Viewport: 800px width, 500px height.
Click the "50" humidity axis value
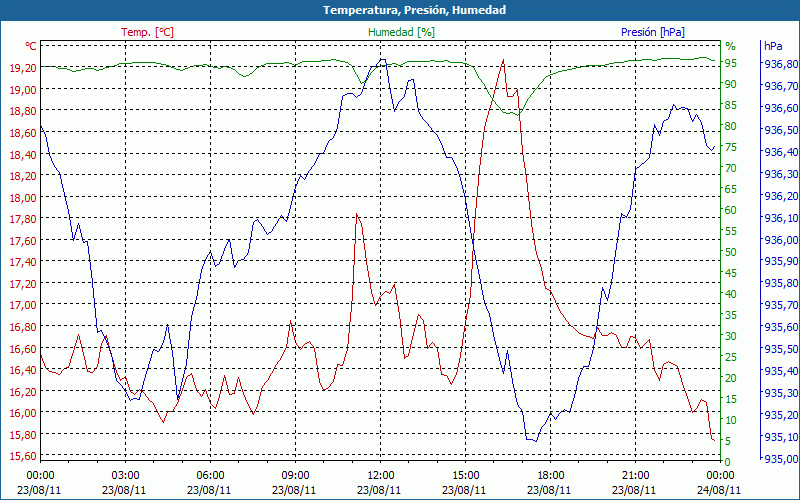(x=731, y=252)
